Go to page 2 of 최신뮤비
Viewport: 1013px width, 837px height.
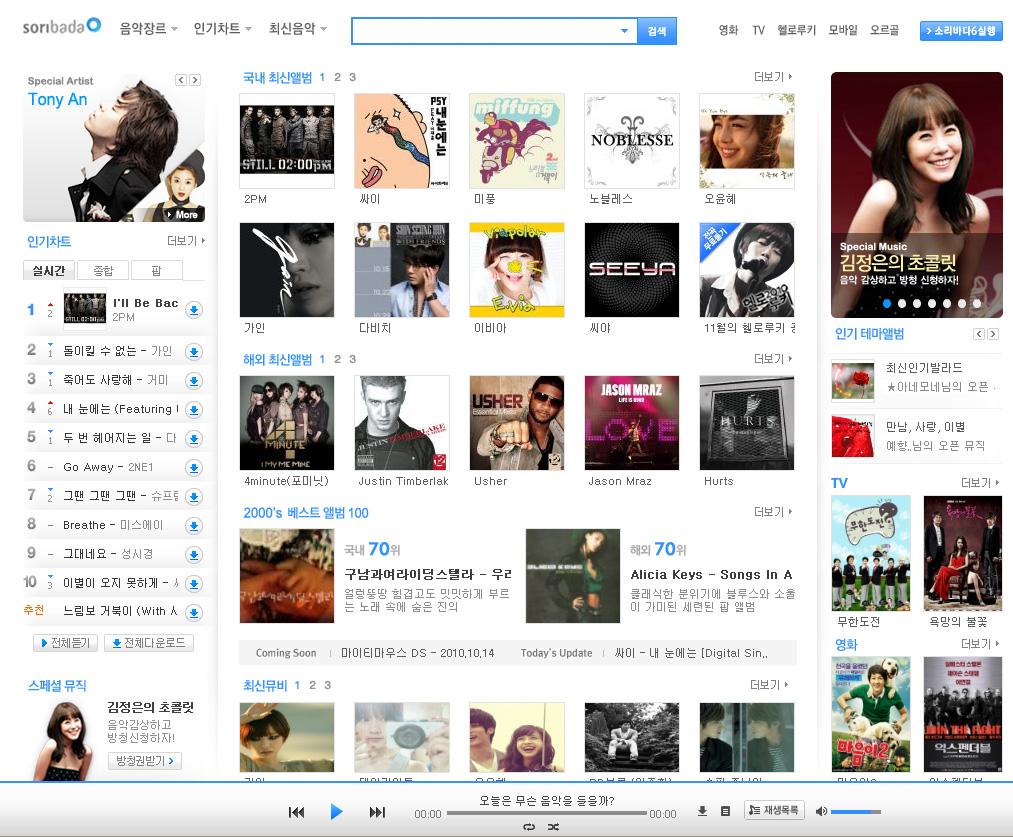(313, 685)
